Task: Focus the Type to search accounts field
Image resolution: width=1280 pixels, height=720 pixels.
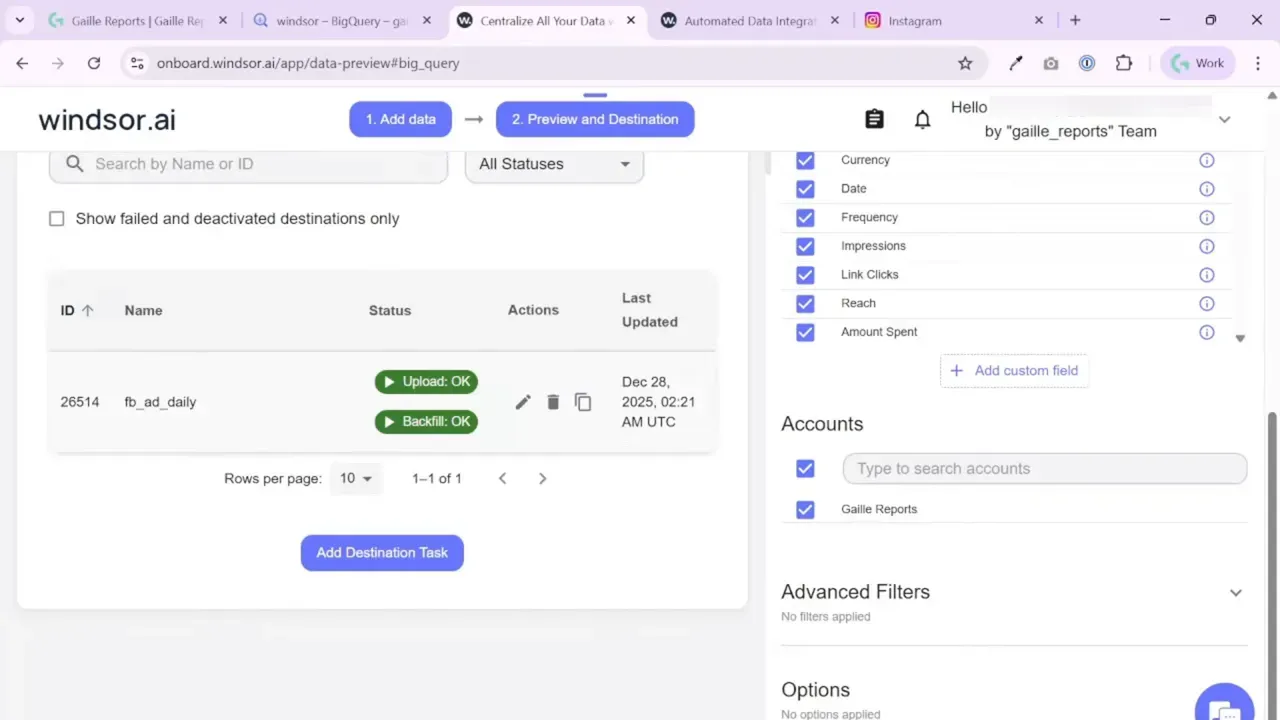Action: 1045,469
